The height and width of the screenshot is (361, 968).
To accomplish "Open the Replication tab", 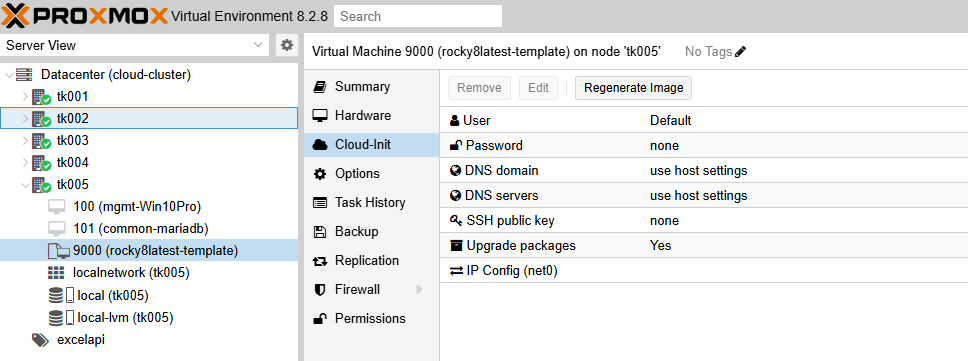I will 372,261.
